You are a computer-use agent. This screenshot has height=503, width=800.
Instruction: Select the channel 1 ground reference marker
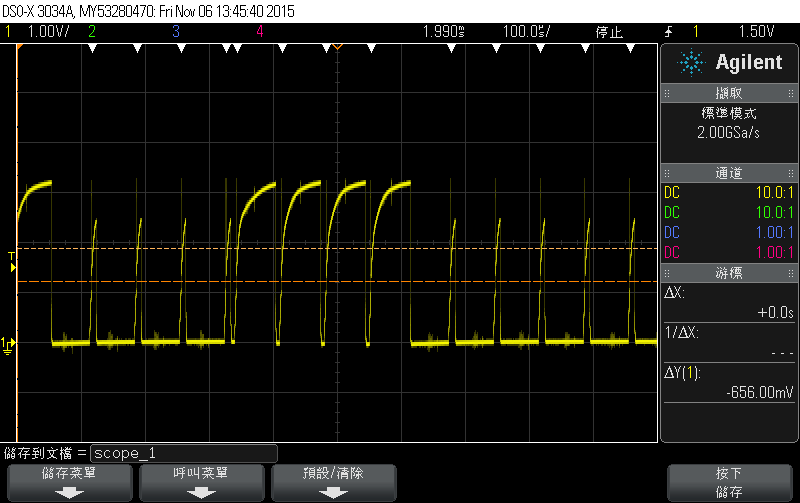tap(8, 345)
